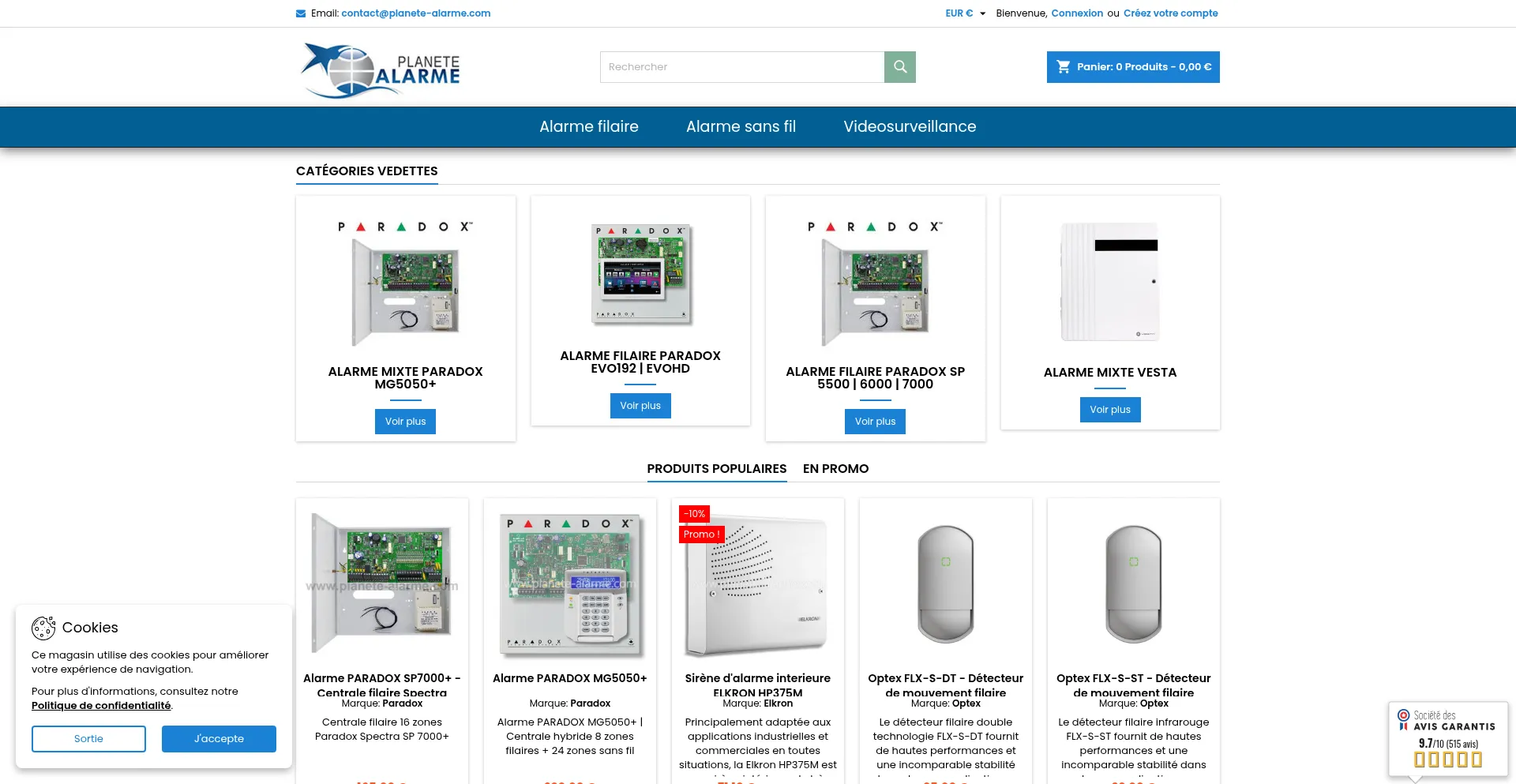
Task: Open the Alarme filaire menu
Action: pyautogui.click(x=588, y=127)
